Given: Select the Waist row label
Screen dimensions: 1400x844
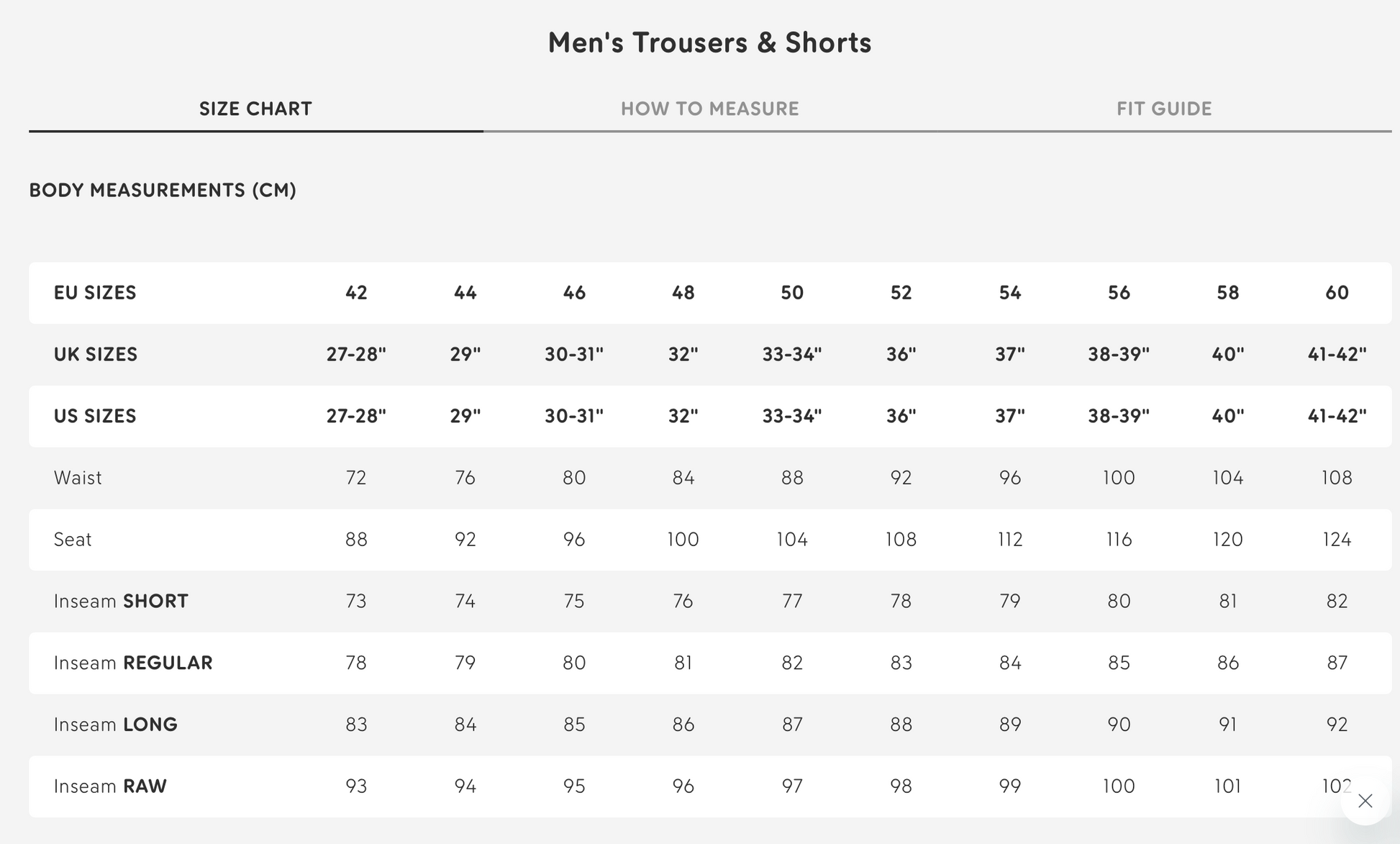Looking at the screenshot, I should (77, 477).
